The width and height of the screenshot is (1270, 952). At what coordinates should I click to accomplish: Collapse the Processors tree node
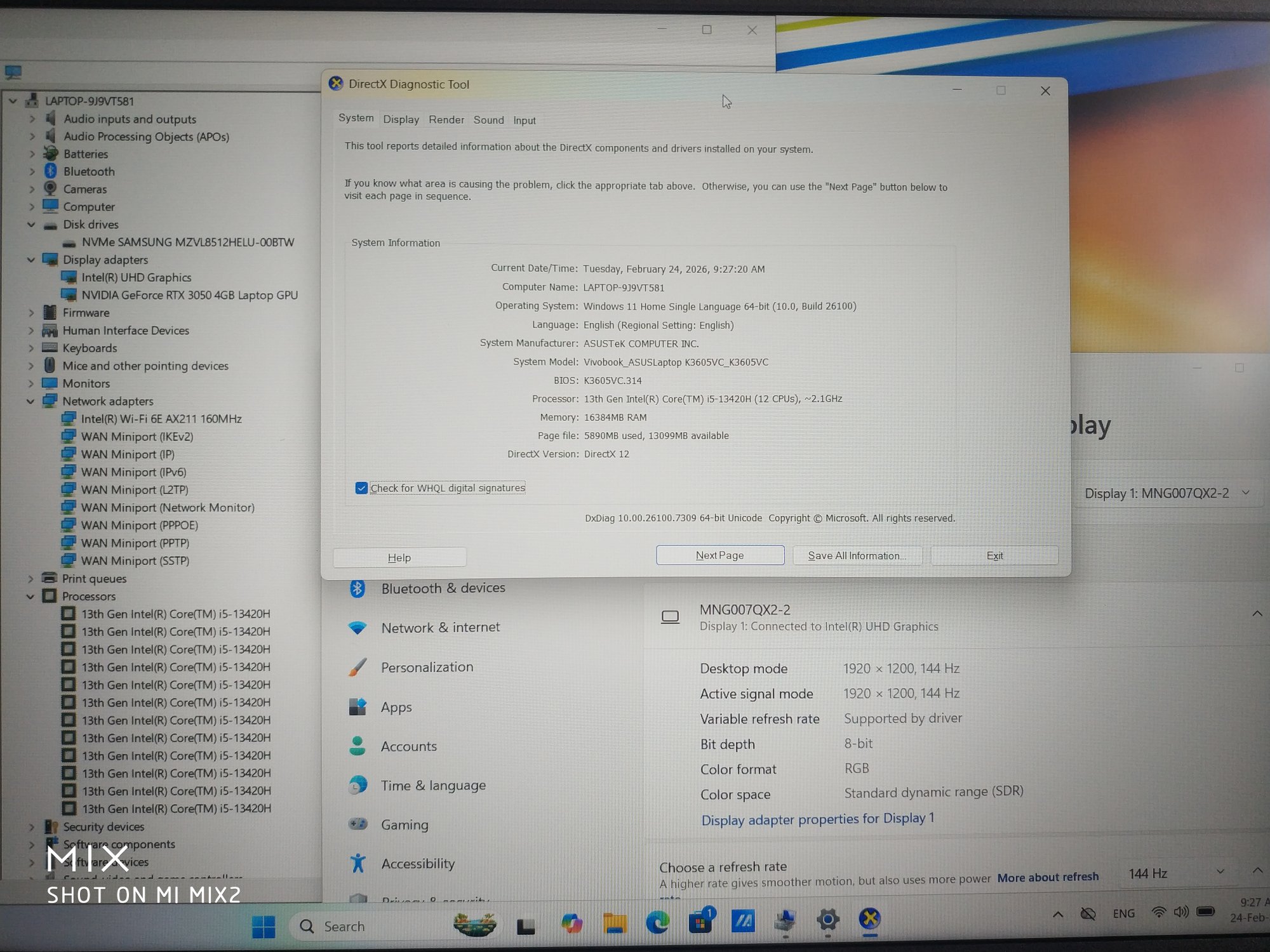30,596
